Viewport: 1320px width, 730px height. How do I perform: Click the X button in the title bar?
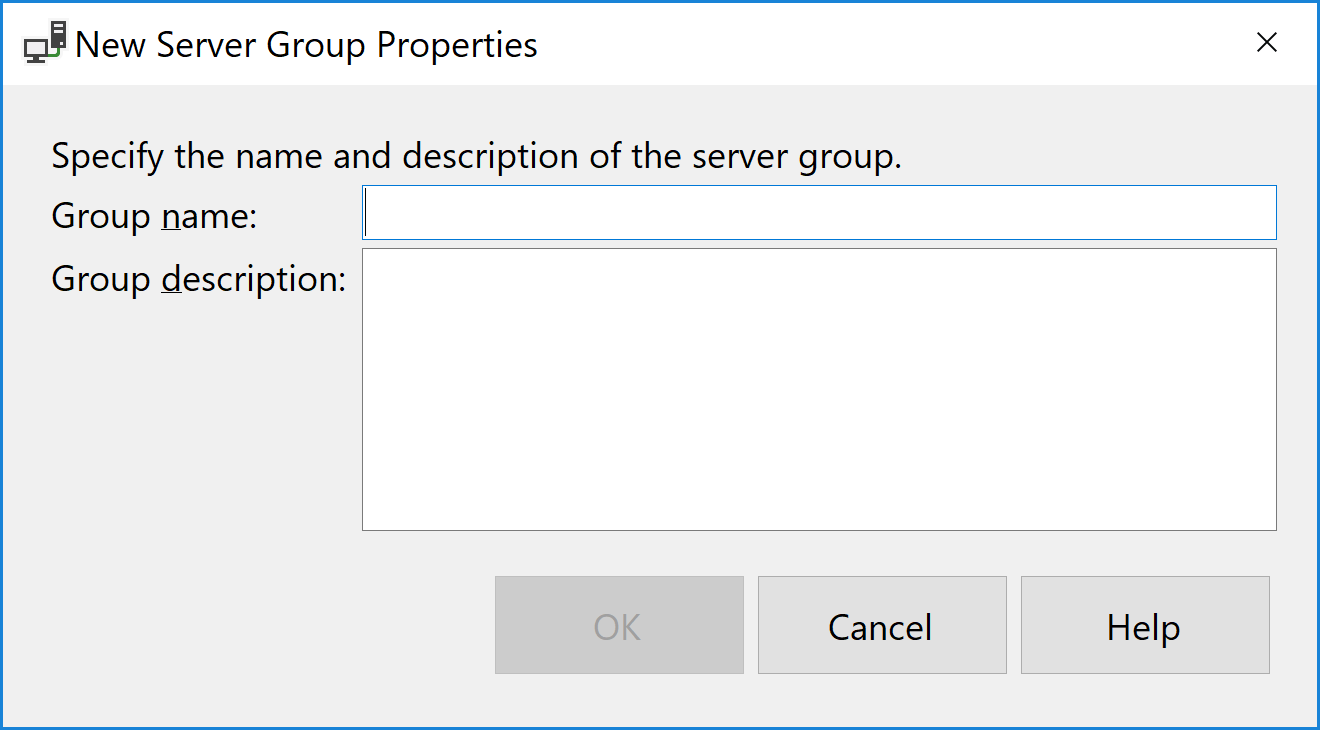(x=1267, y=43)
